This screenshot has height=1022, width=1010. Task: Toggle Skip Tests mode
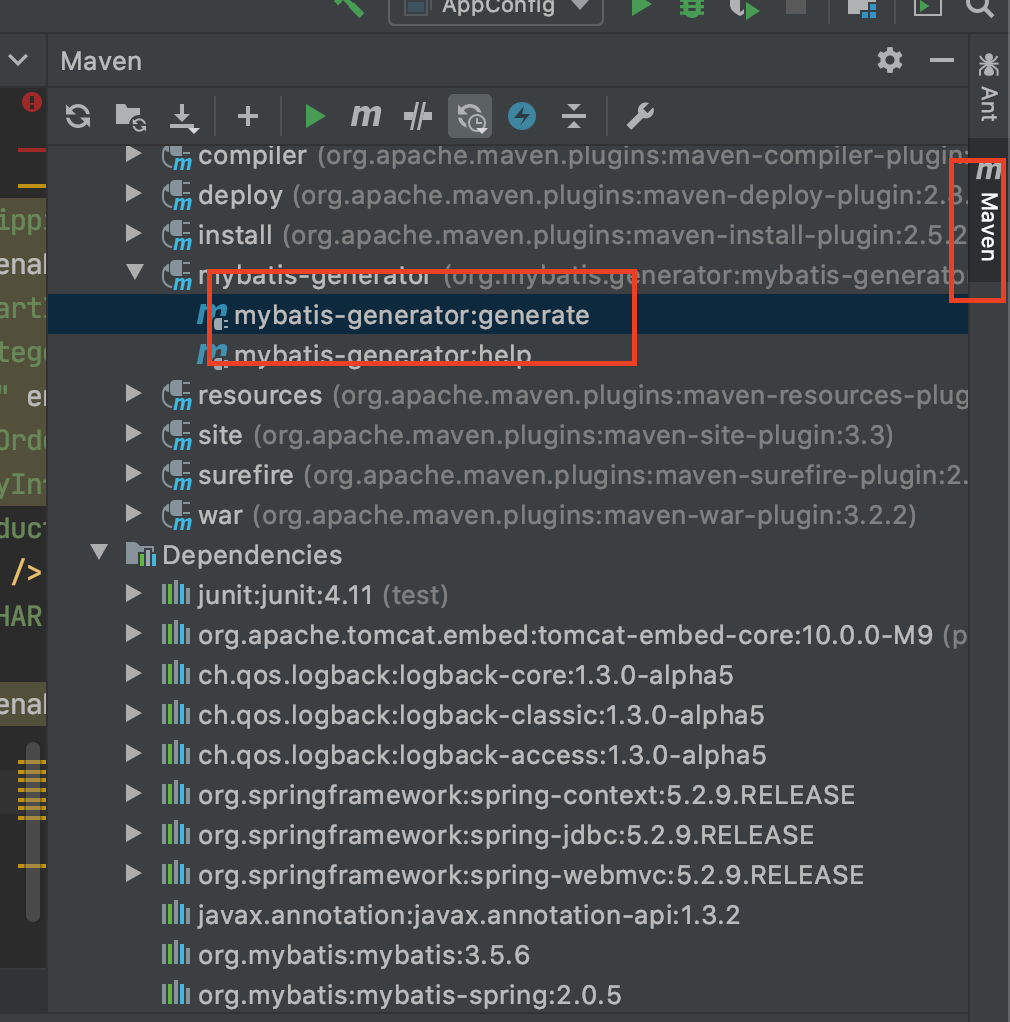[418, 117]
